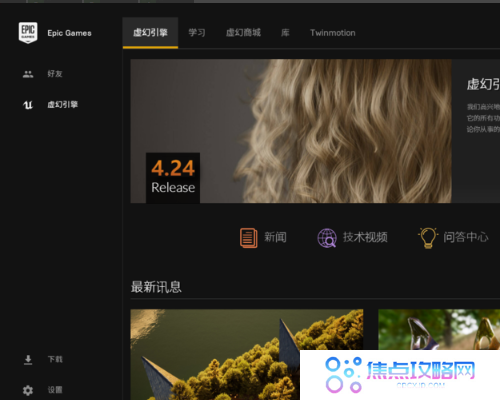
Task: Open 设置 in the sidebar
Action: click(x=55, y=390)
